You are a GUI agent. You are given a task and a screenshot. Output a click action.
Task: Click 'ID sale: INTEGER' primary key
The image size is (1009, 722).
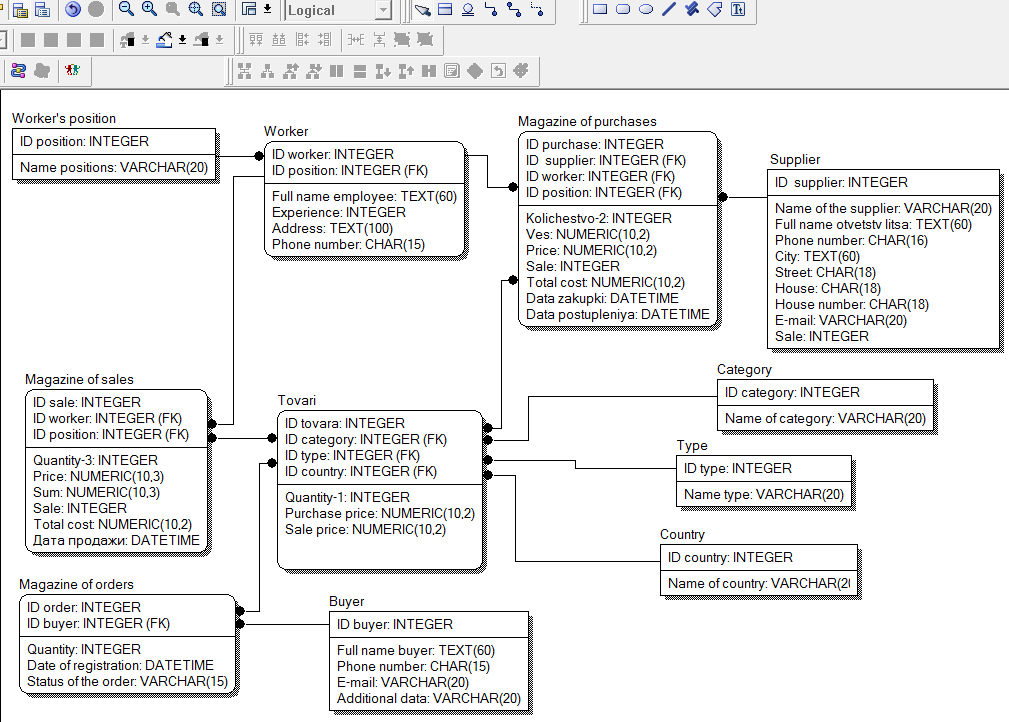[86, 402]
